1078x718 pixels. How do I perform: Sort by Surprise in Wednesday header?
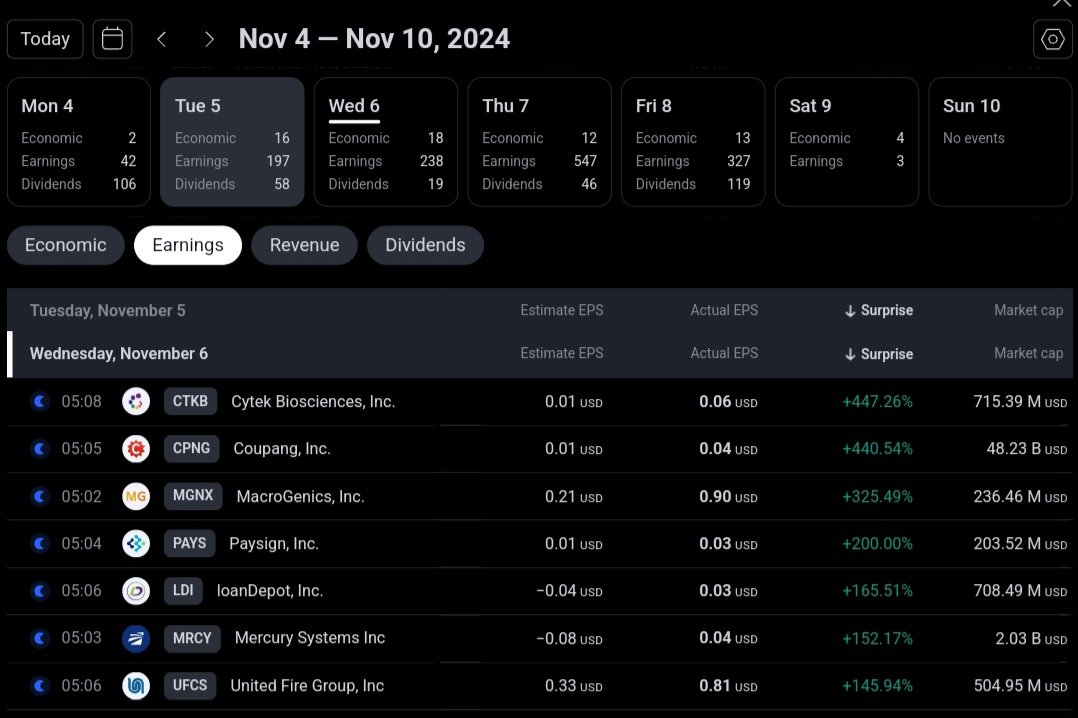click(879, 354)
